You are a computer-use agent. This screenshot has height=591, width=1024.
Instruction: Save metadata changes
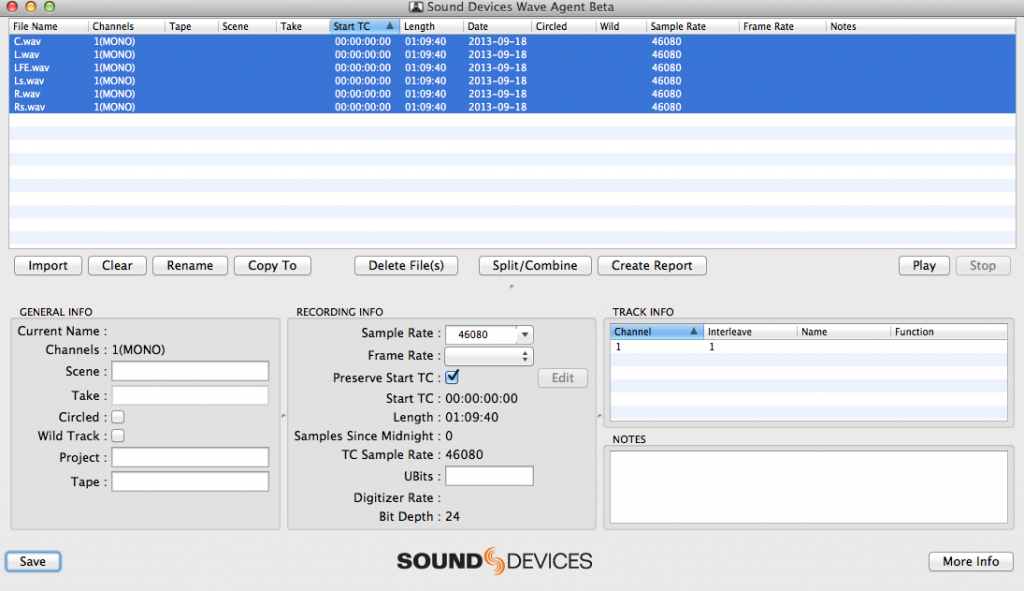point(33,562)
